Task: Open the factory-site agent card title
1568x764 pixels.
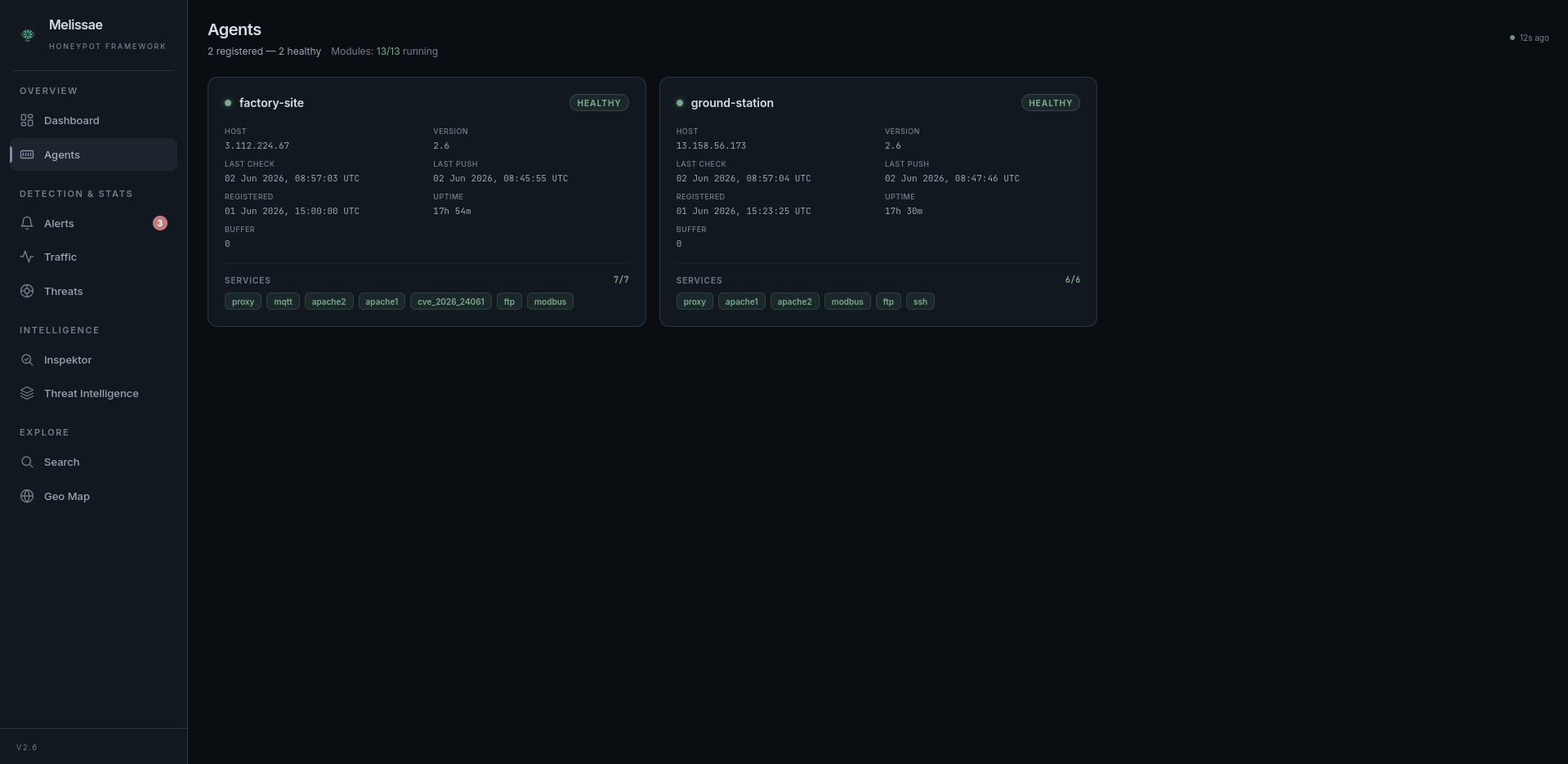Action: coord(271,103)
